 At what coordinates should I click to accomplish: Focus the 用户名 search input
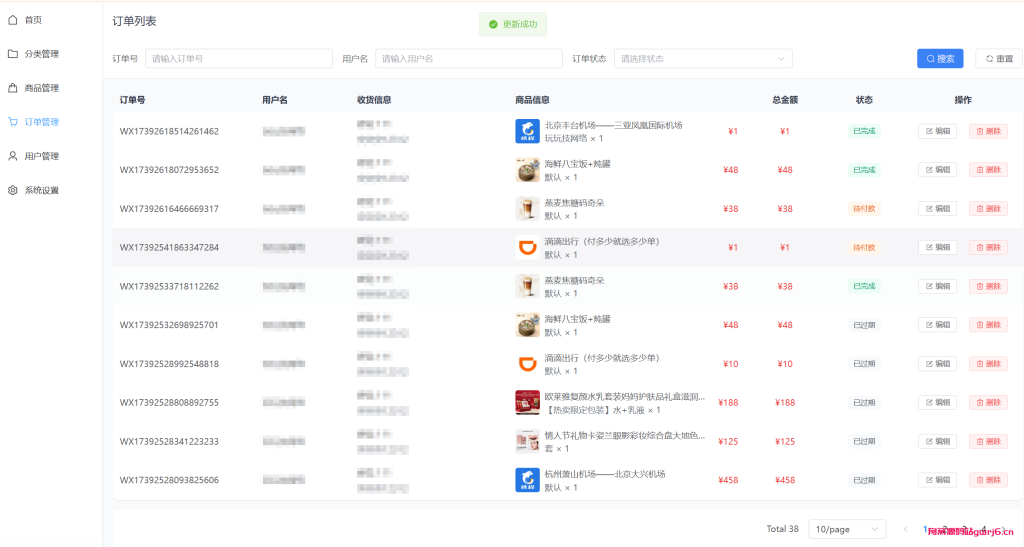[x=468, y=59]
